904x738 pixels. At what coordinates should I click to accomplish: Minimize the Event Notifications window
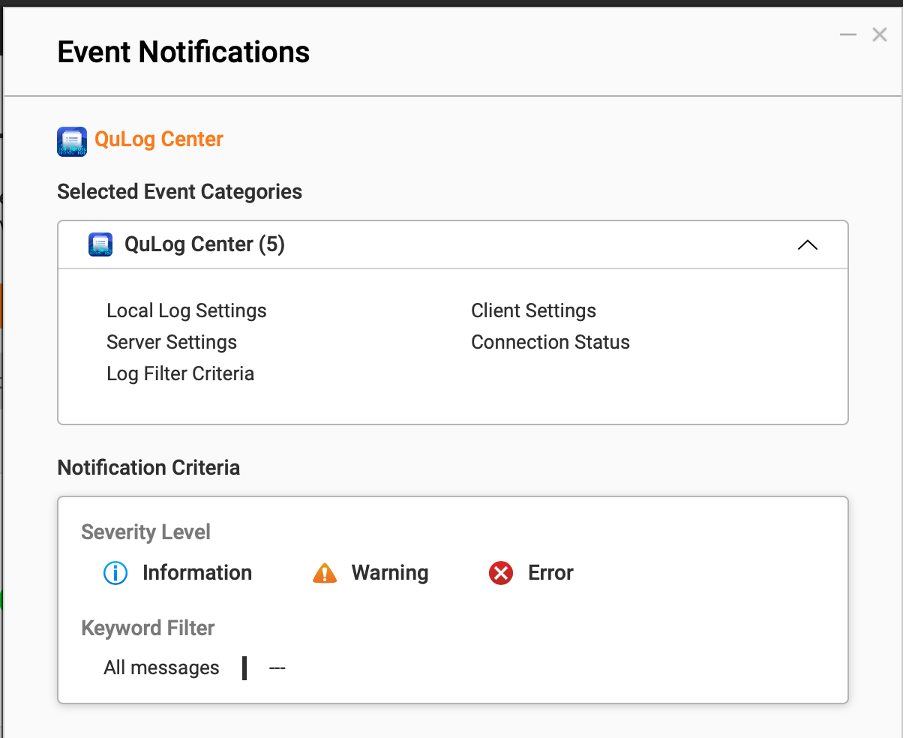tap(848, 35)
